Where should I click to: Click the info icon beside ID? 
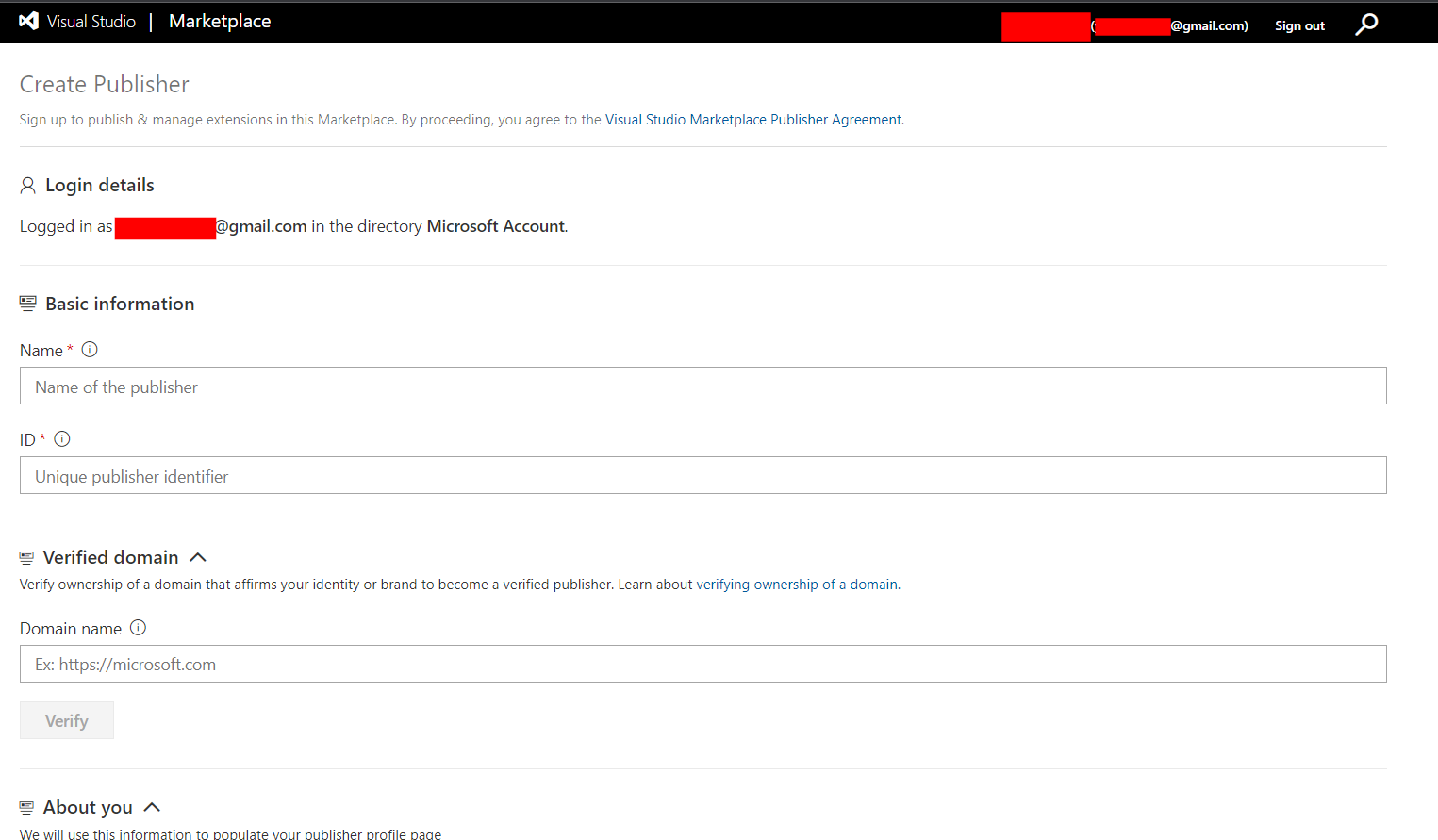[x=61, y=438]
